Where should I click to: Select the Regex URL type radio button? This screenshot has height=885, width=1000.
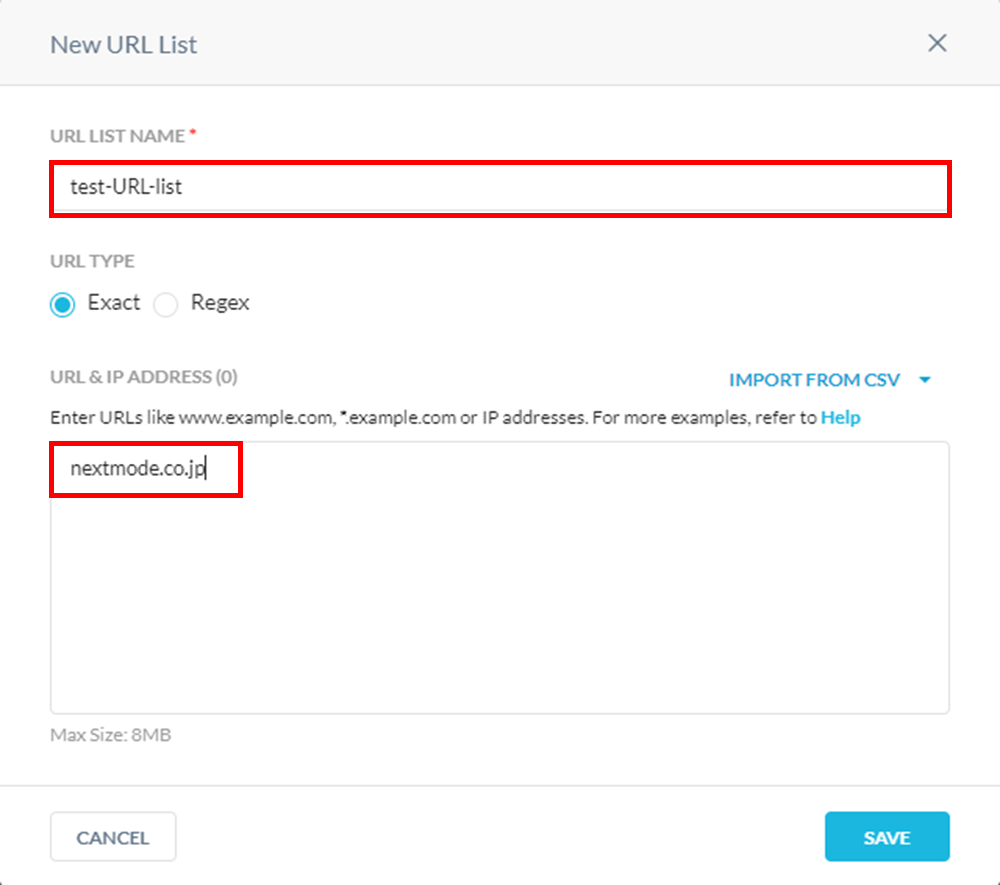(x=165, y=304)
